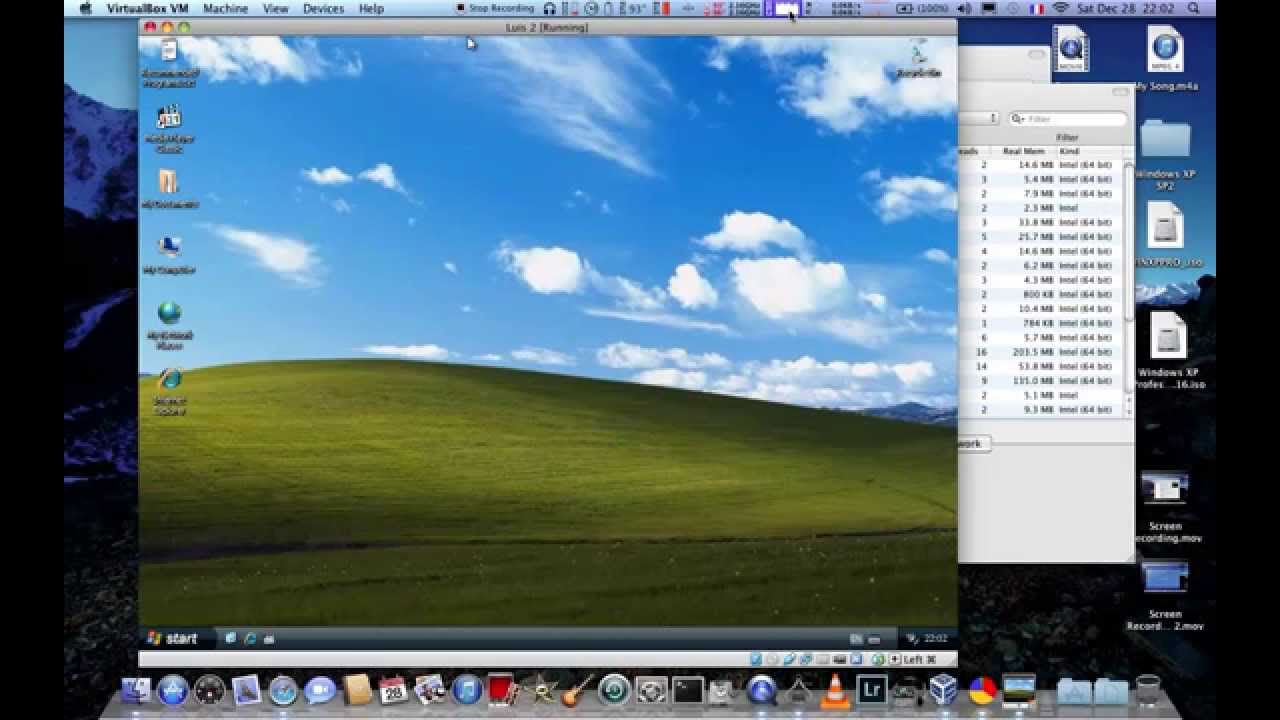Open the French flag input menu
Image resolution: width=1280 pixels, height=720 pixels.
coord(1036,8)
